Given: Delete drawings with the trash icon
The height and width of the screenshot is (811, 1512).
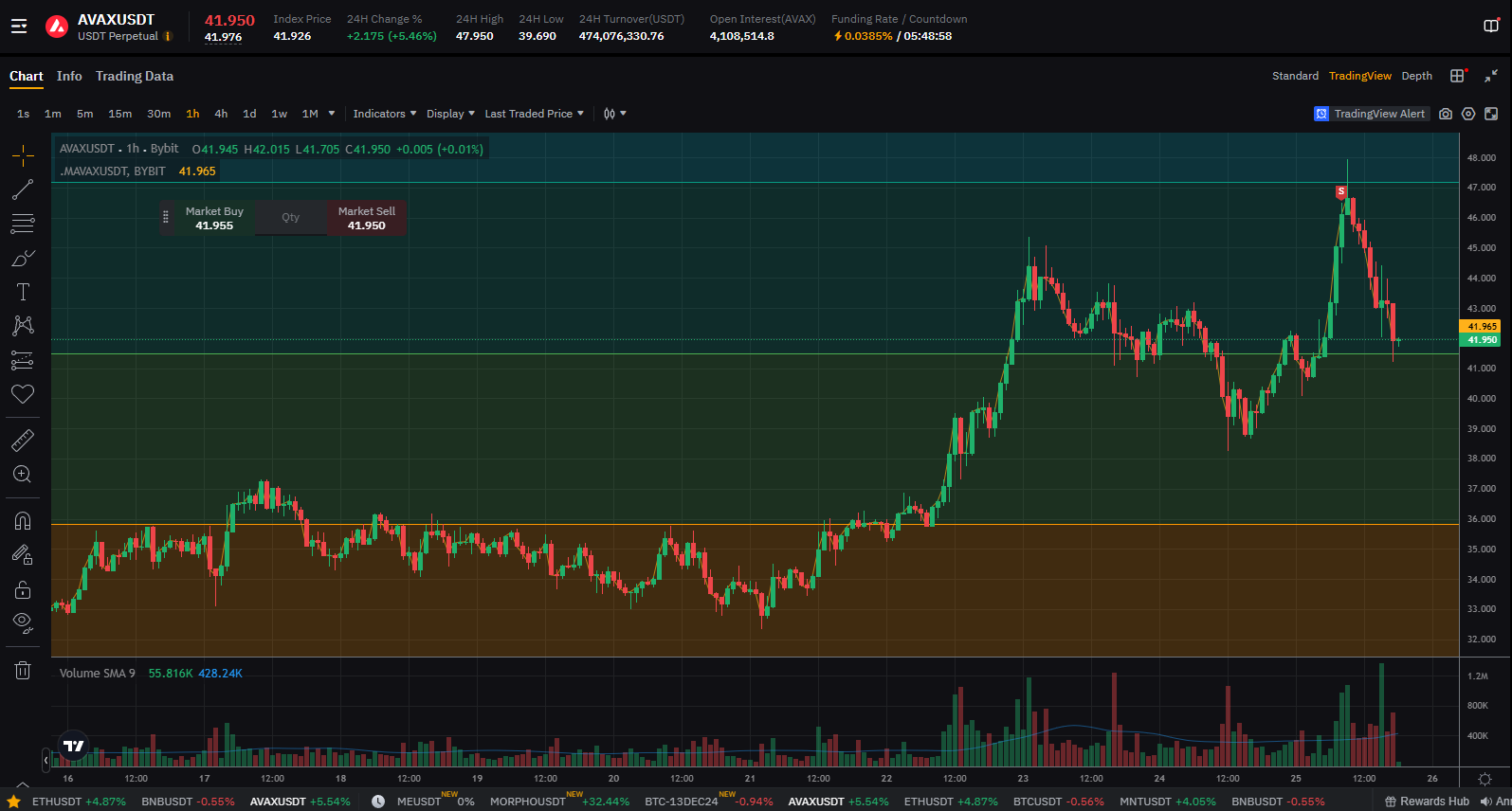Looking at the screenshot, I should click(x=23, y=671).
